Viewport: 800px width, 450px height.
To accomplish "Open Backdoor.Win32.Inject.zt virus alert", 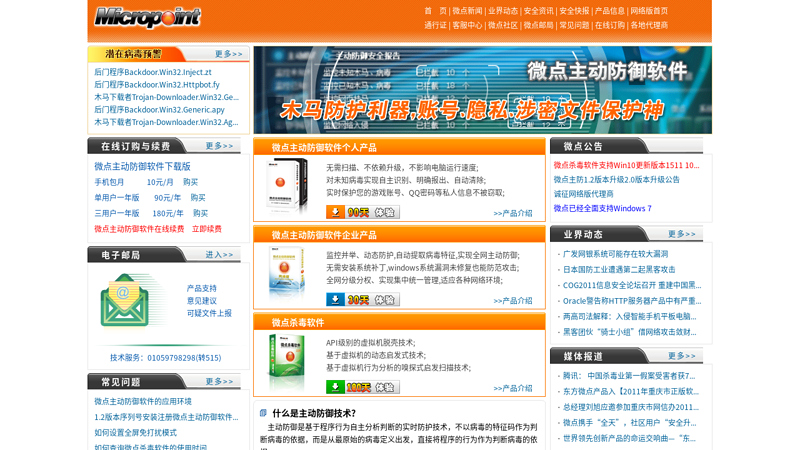I will coord(153,72).
